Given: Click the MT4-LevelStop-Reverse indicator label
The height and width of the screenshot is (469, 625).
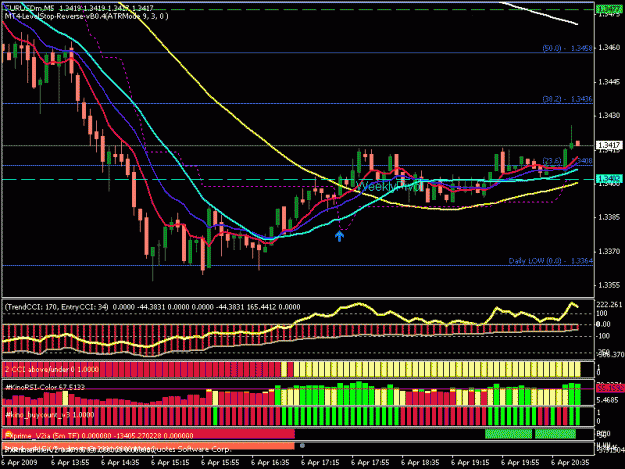Looking at the screenshot, I should tap(86, 16).
